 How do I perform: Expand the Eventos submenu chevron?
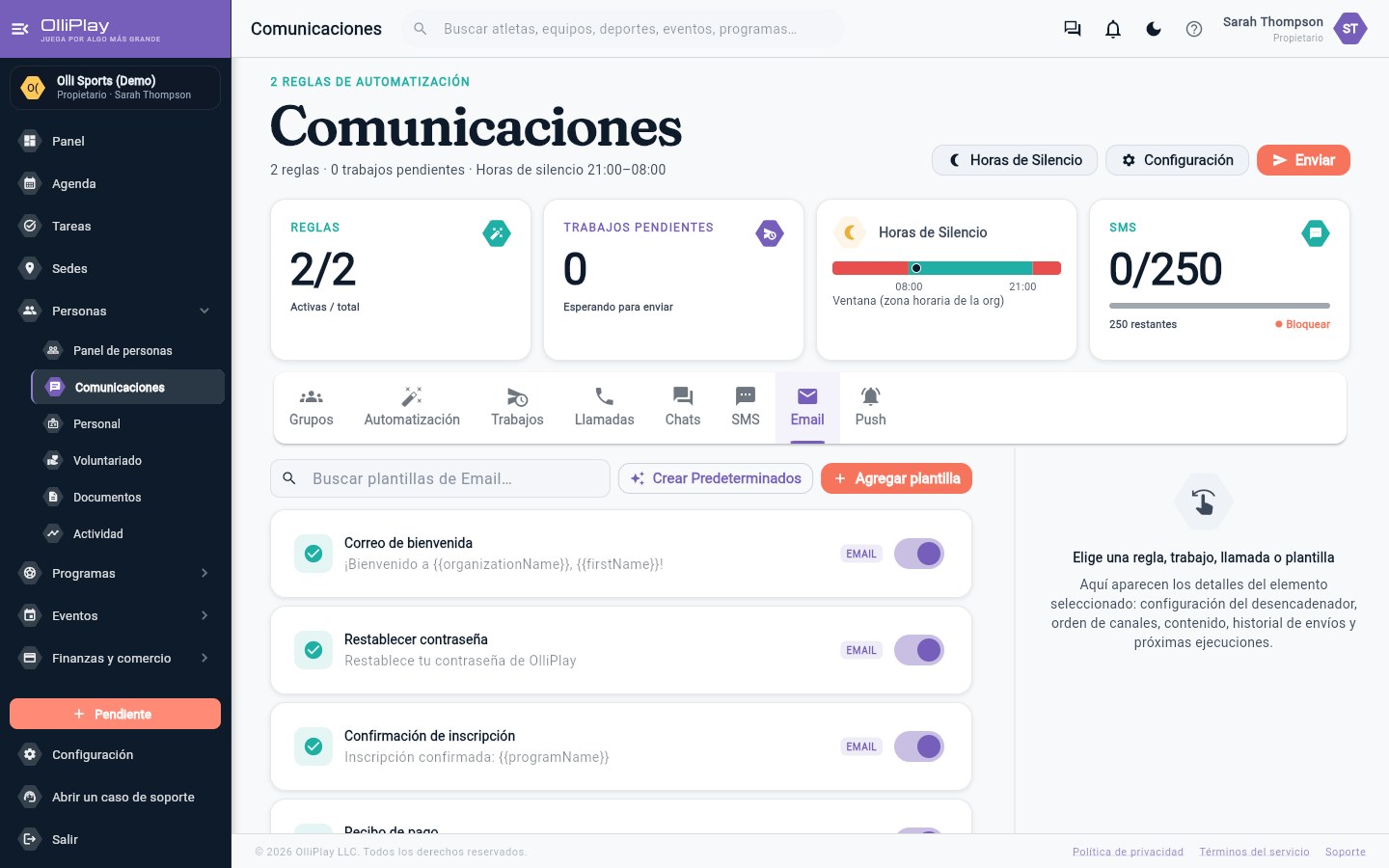click(204, 615)
